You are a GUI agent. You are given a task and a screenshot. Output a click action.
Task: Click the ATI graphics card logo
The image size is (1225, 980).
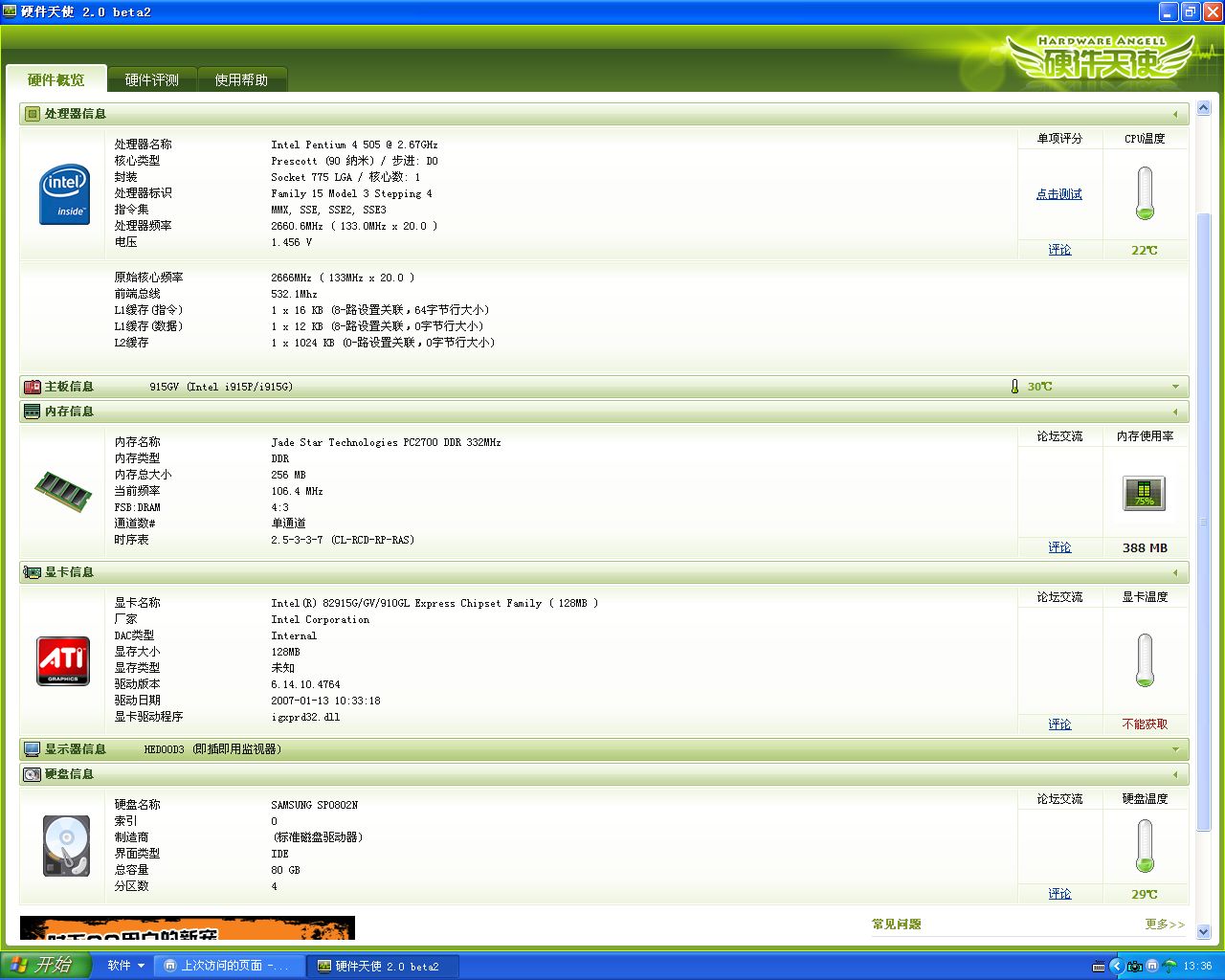[63, 661]
